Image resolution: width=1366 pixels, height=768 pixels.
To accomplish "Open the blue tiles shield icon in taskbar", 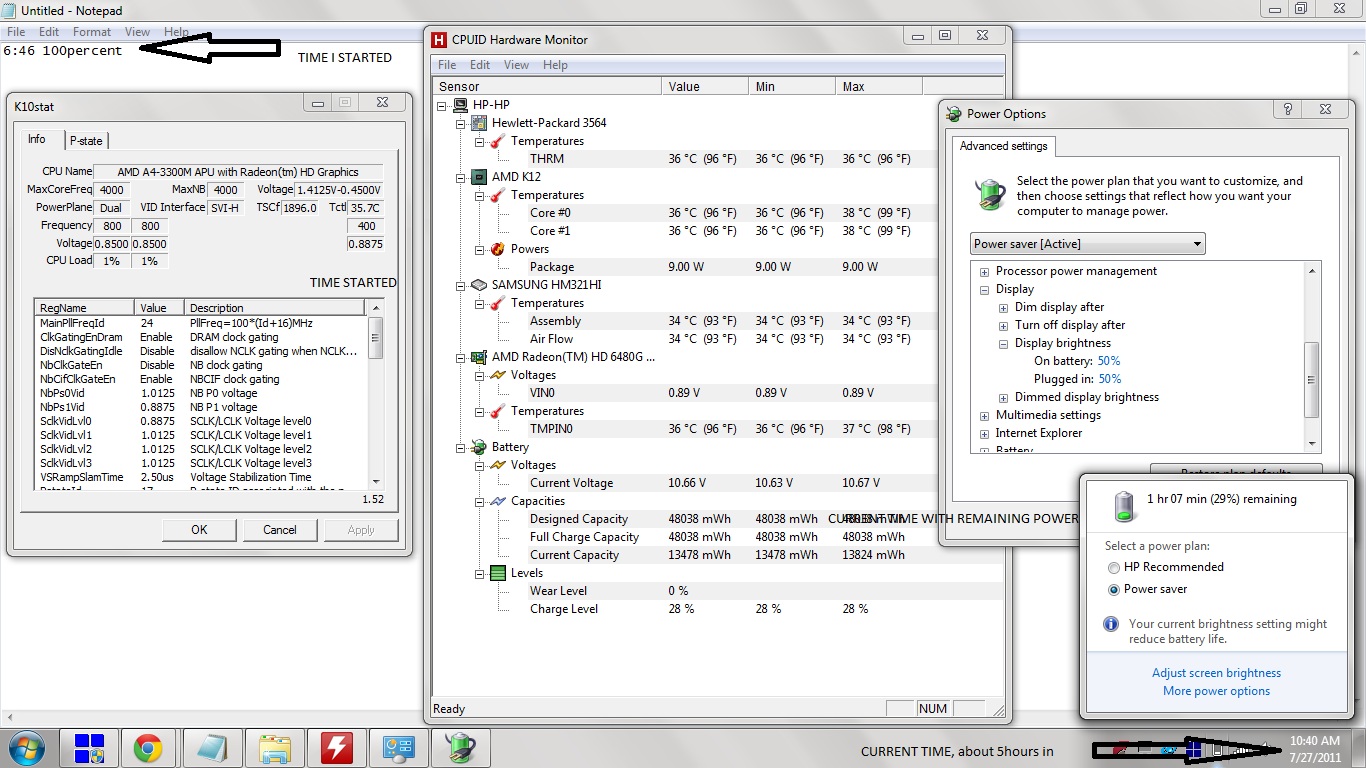I will point(90,748).
